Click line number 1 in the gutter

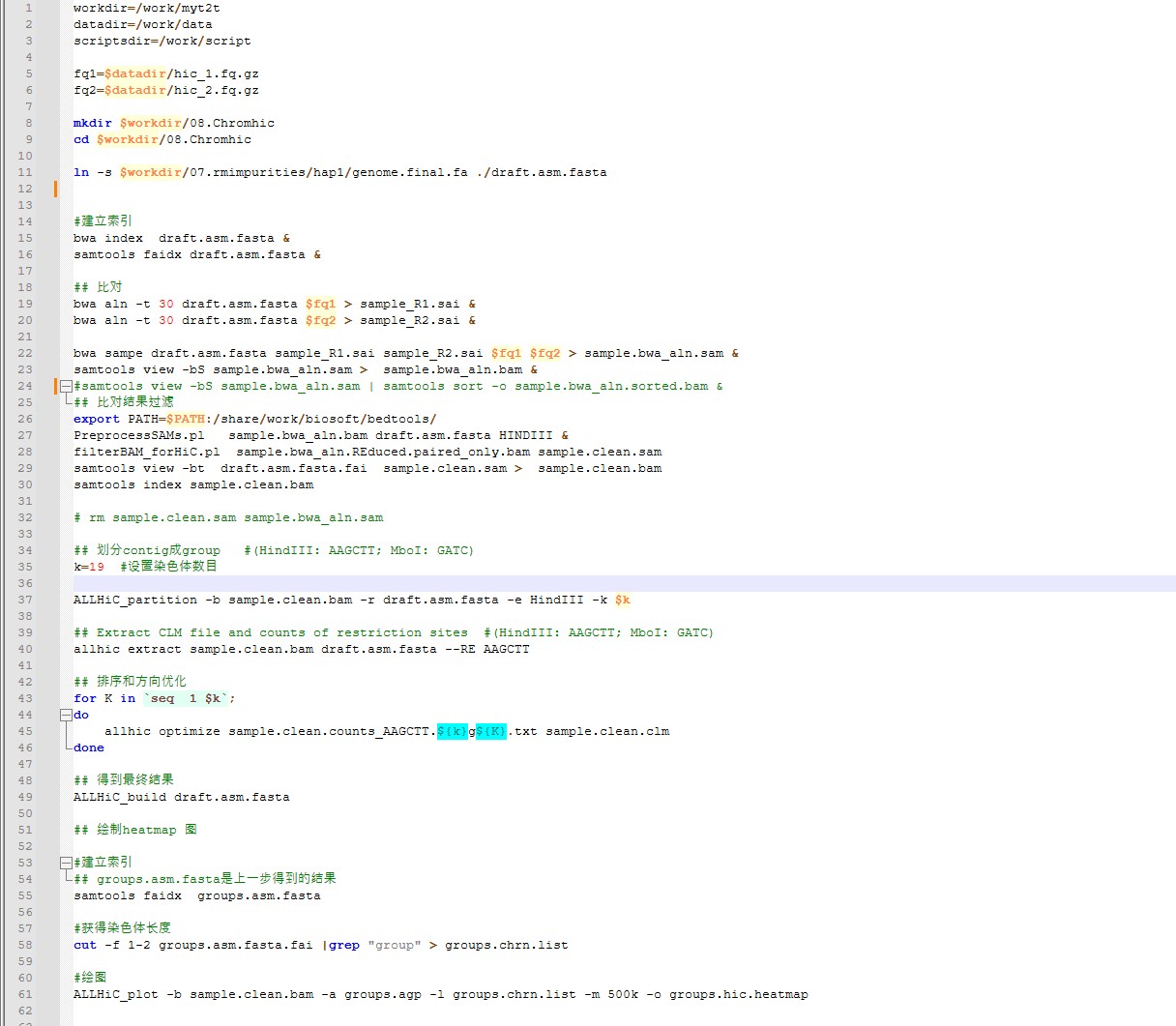[28, 8]
